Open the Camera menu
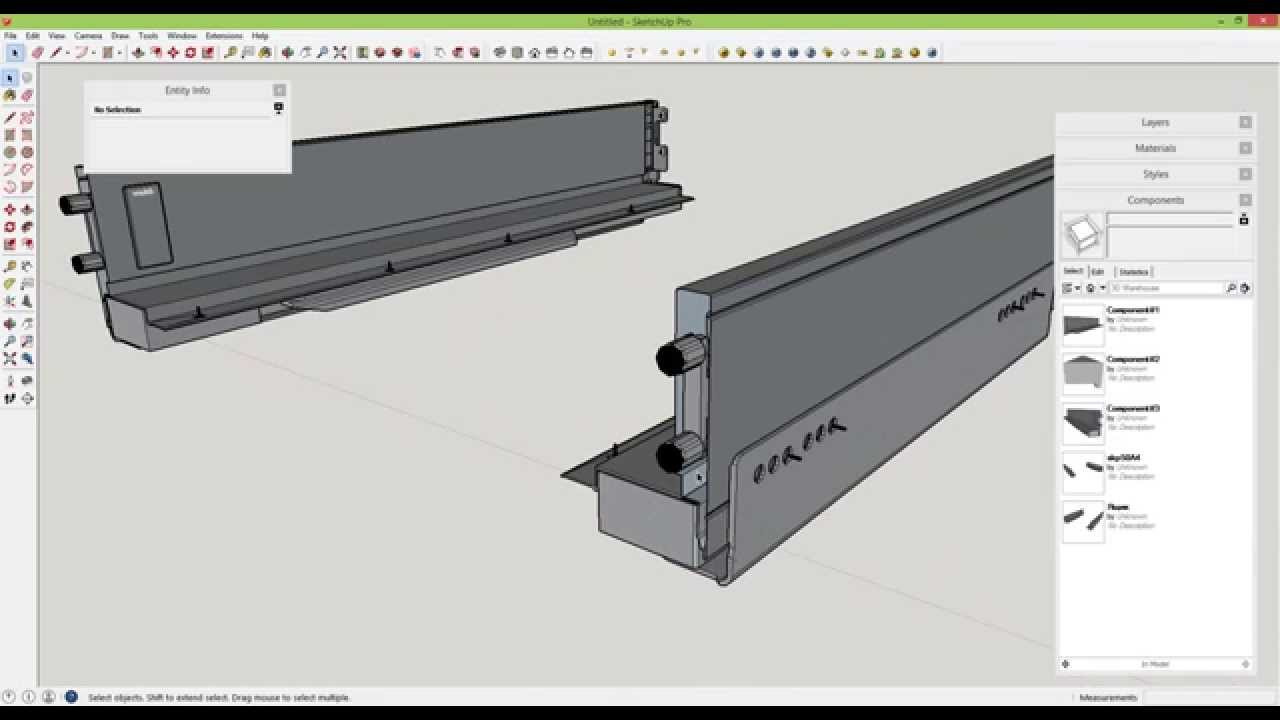The image size is (1280, 720). coord(88,36)
